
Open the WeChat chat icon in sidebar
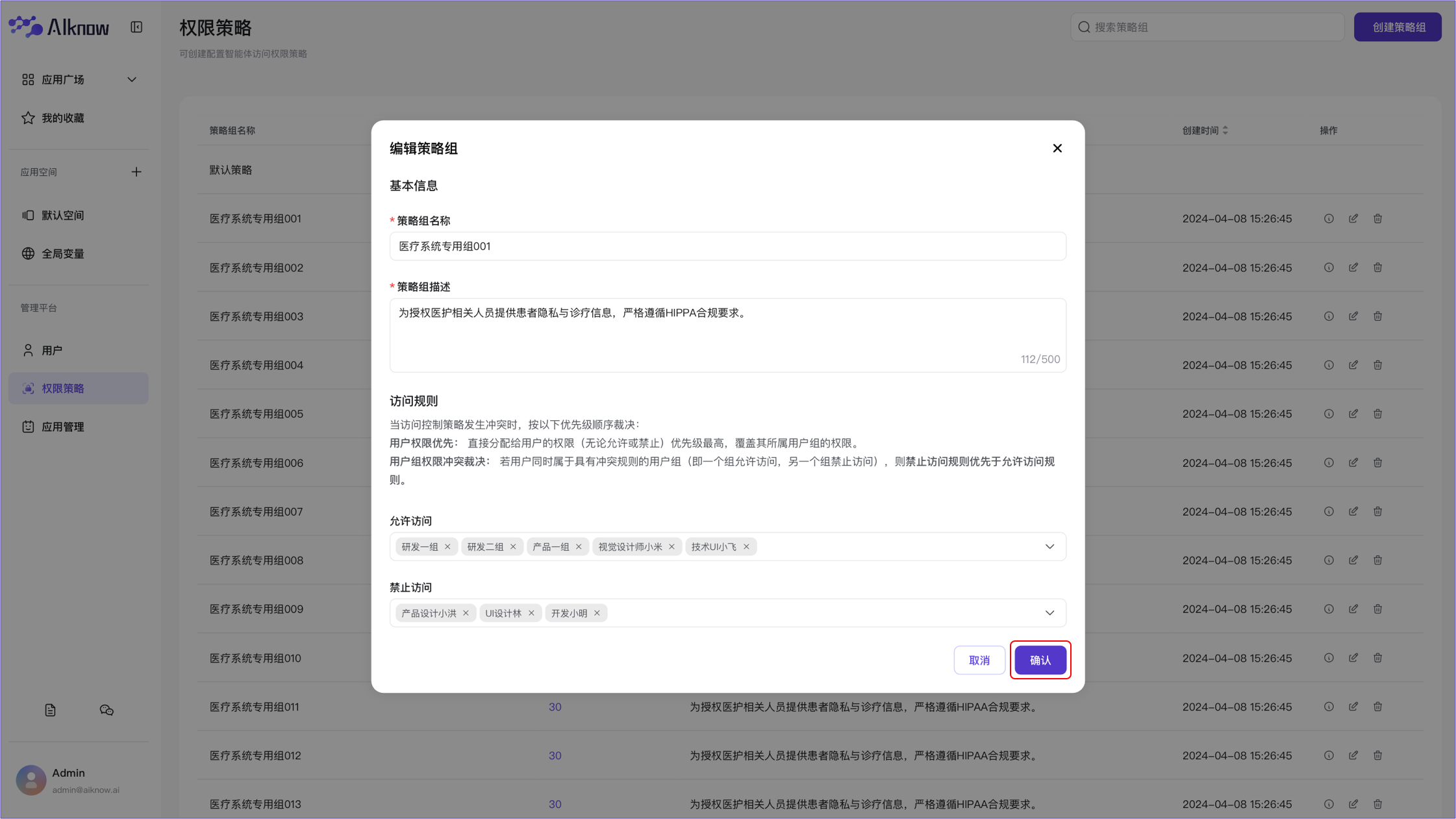107,711
